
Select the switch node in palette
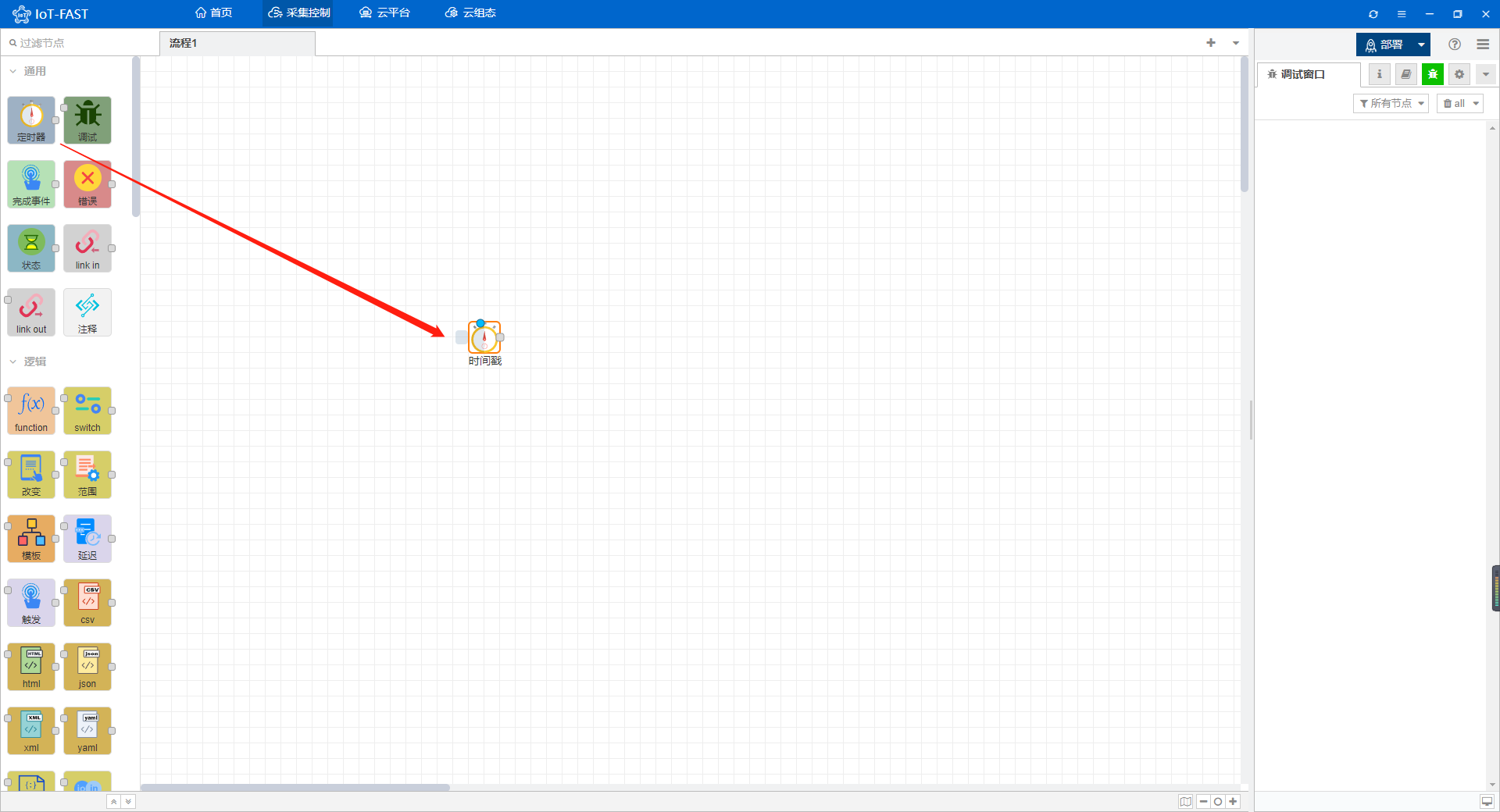pyautogui.click(x=87, y=411)
